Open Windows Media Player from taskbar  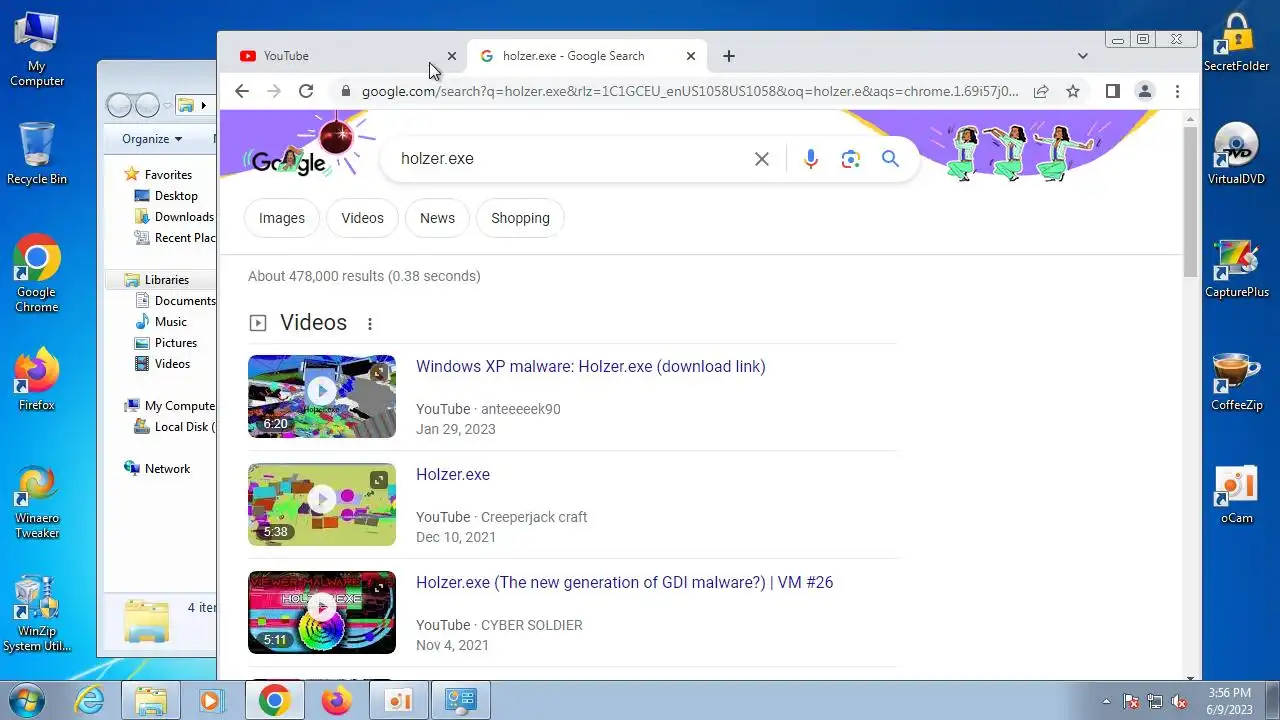211,700
